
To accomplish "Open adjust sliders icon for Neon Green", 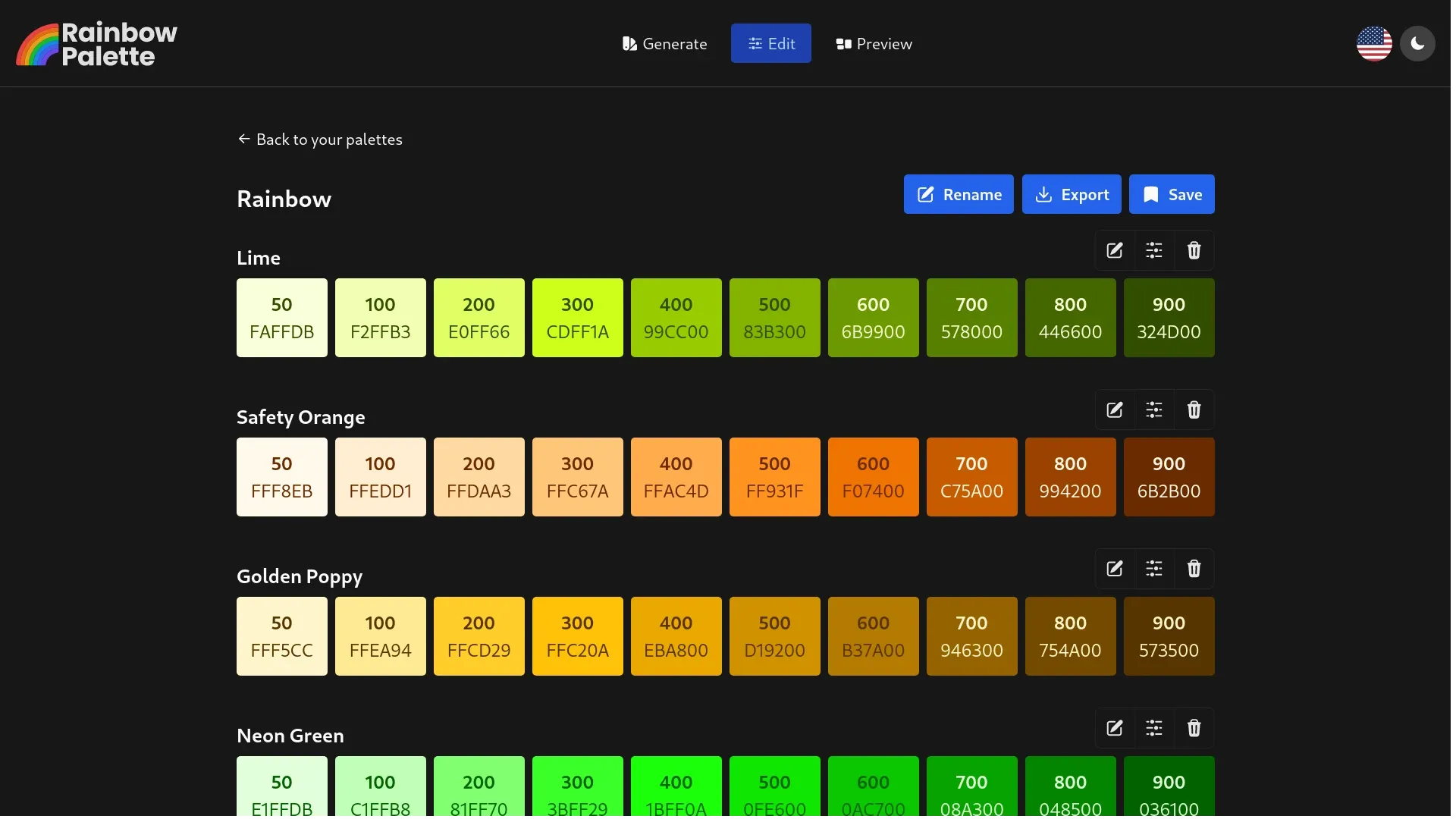I will click(1153, 729).
